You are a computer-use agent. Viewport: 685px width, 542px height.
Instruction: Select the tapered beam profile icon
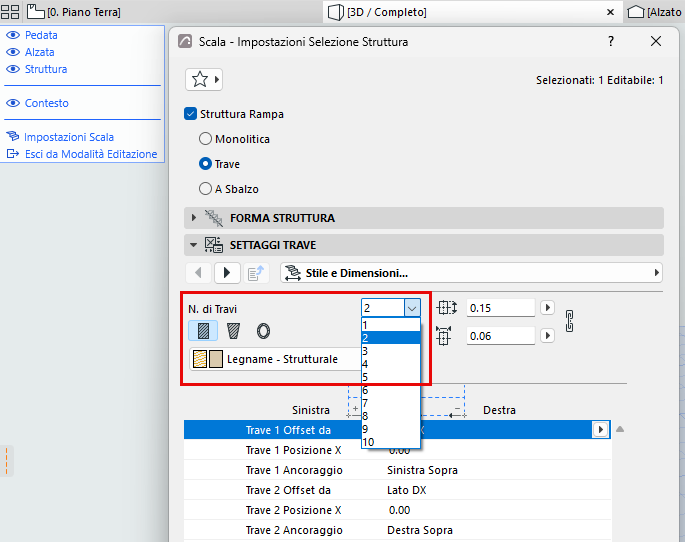(x=233, y=331)
